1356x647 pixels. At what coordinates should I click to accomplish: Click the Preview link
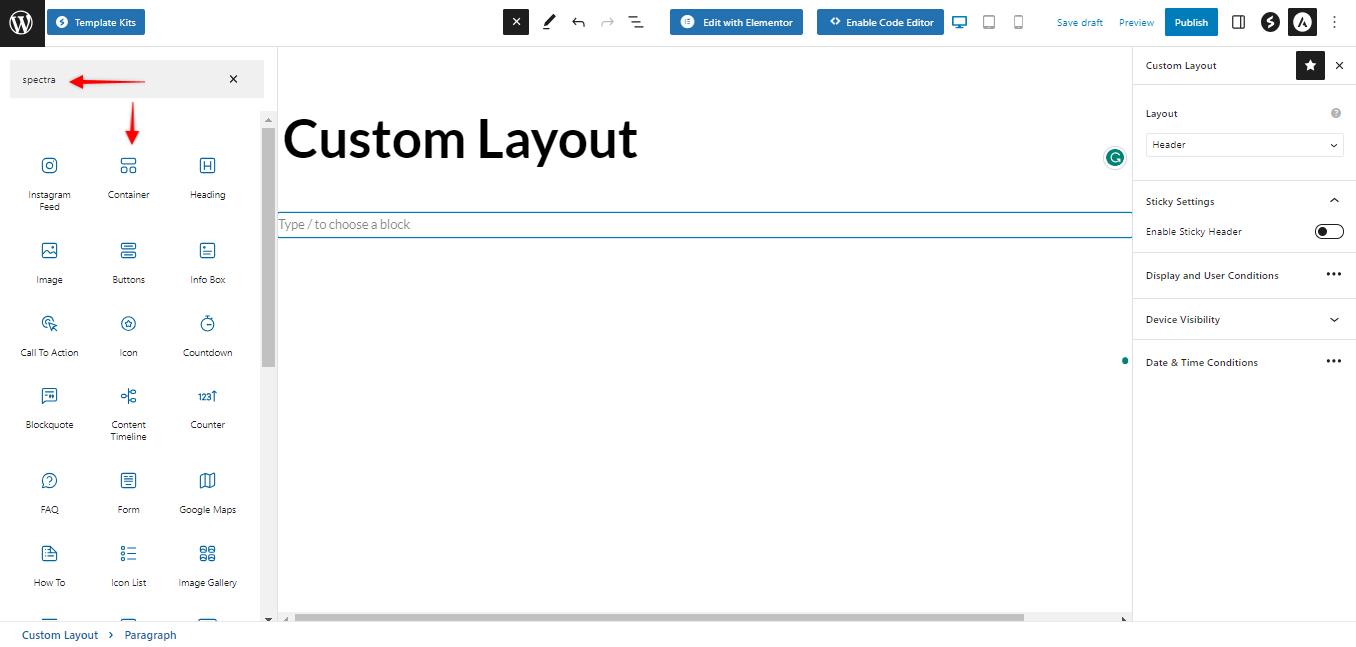1136,22
